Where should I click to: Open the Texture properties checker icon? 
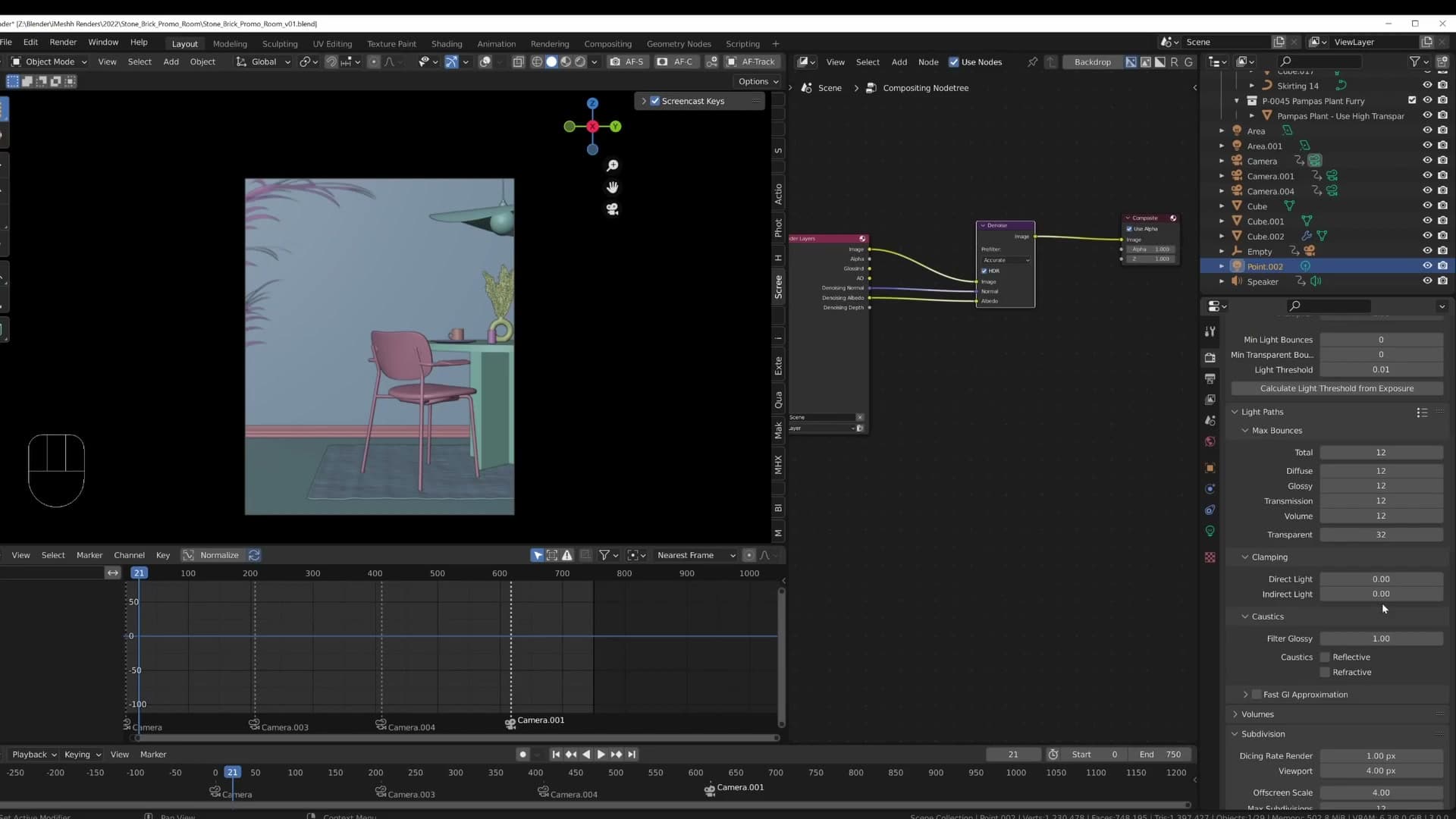[x=1210, y=557]
